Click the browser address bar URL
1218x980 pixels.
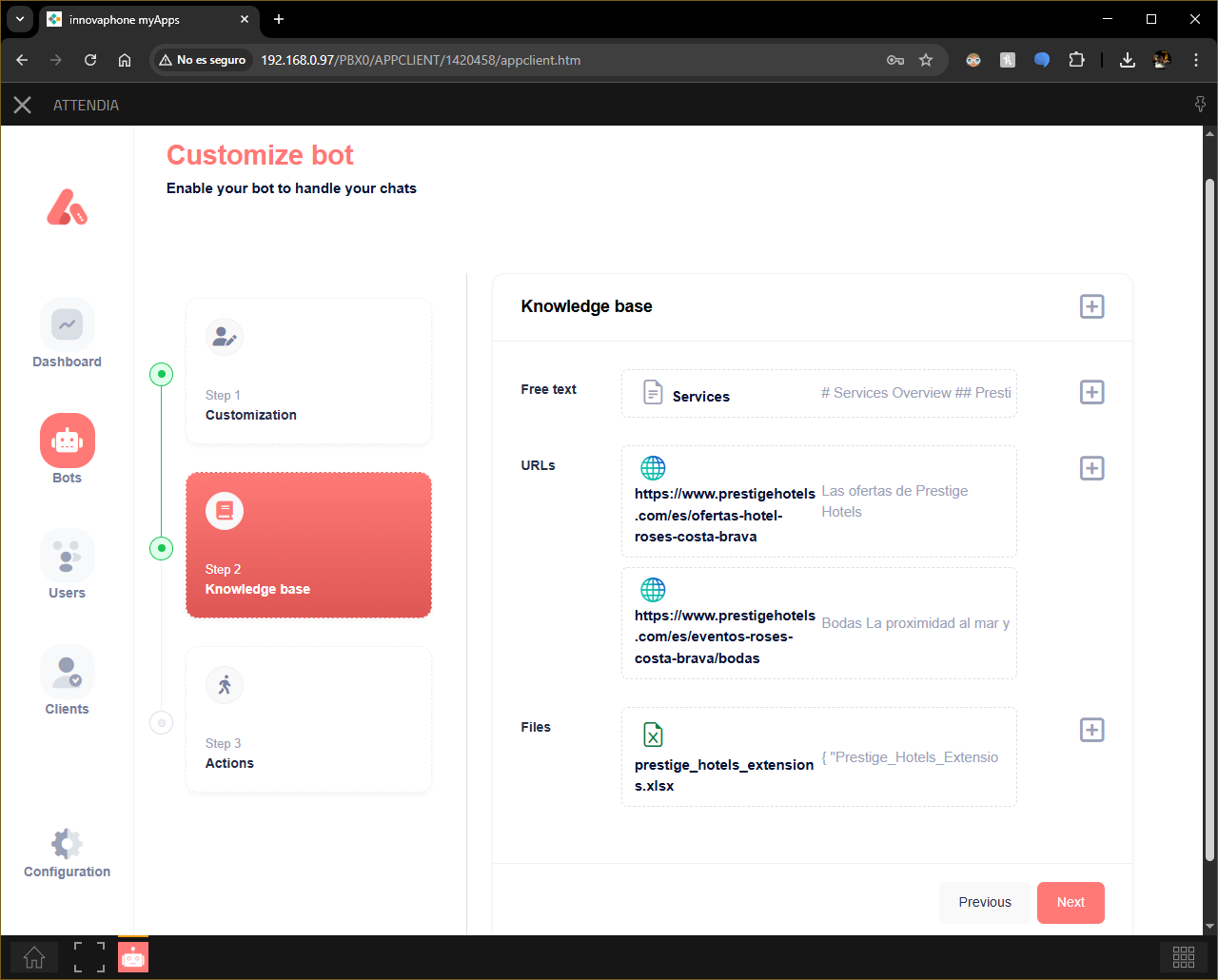click(421, 60)
